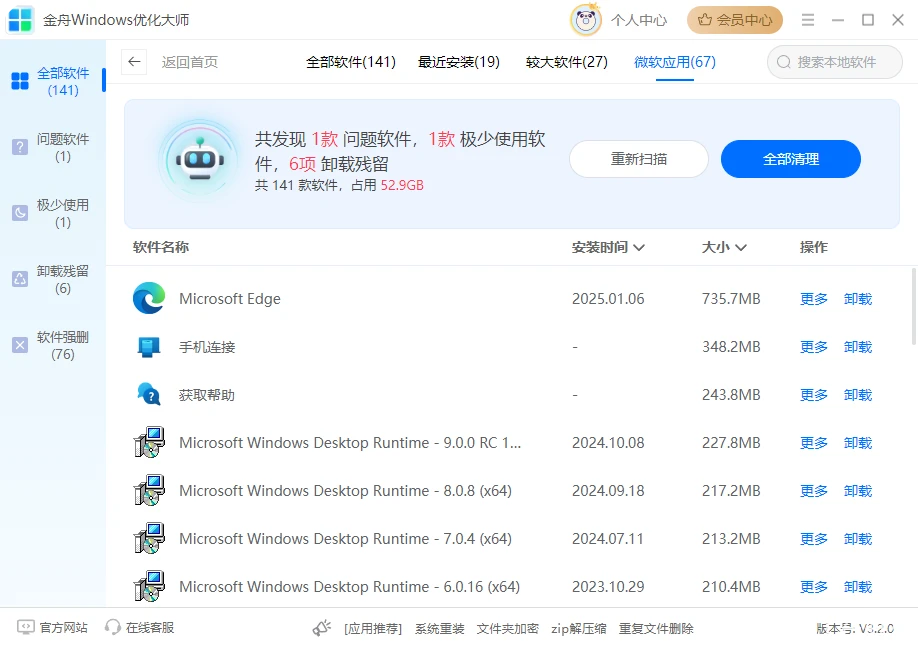Screen dimensions: 918x647
Task: Uninstall Microsoft Edge via 卸载
Action: pyautogui.click(x=858, y=299)
